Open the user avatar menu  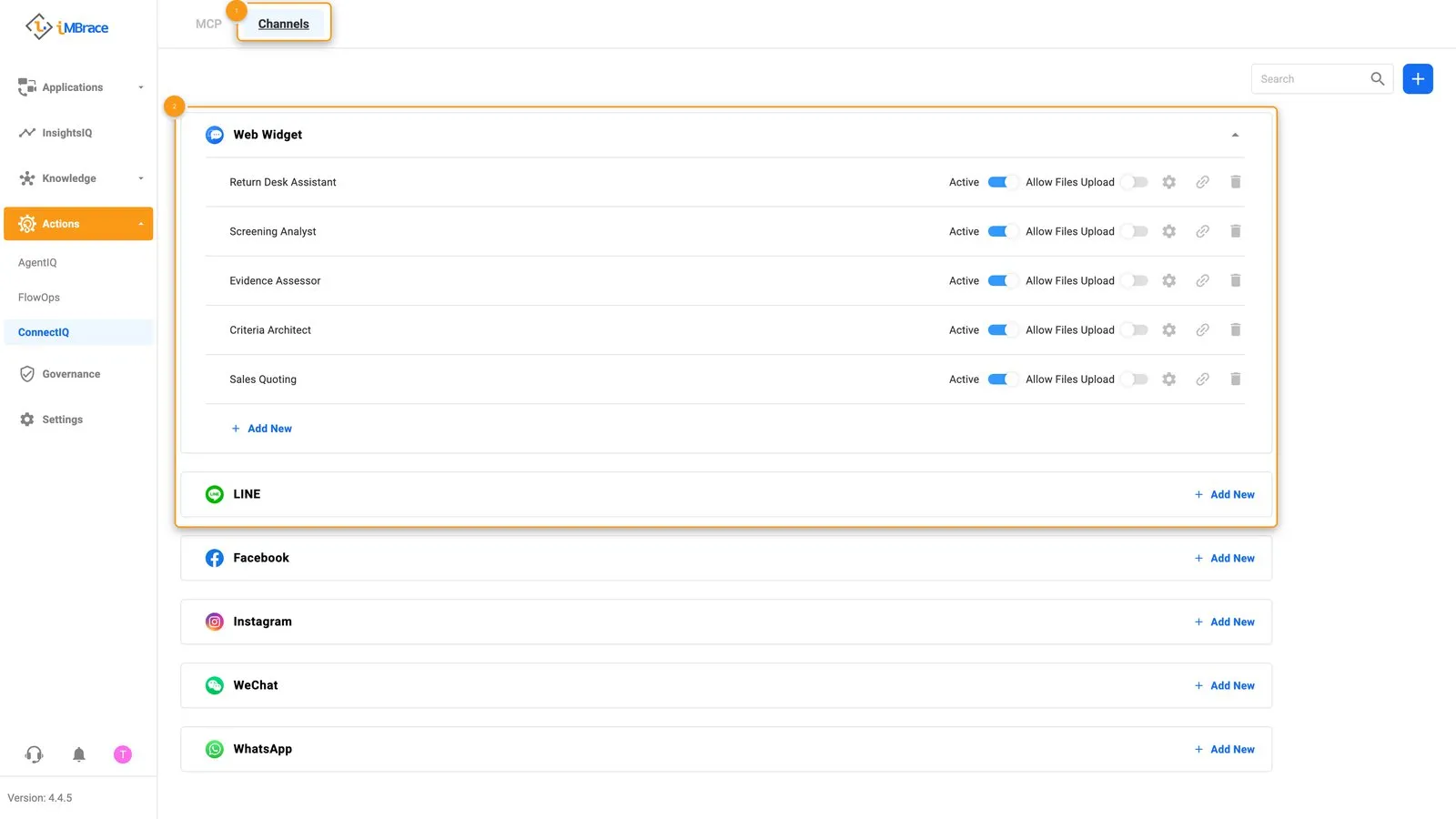point(123,754)
